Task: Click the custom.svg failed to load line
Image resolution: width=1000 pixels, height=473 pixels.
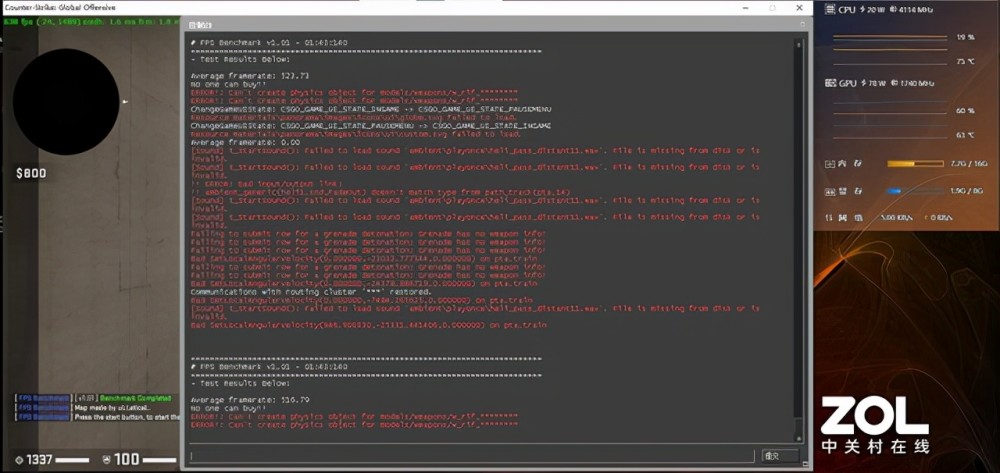Action: point(356,135)
